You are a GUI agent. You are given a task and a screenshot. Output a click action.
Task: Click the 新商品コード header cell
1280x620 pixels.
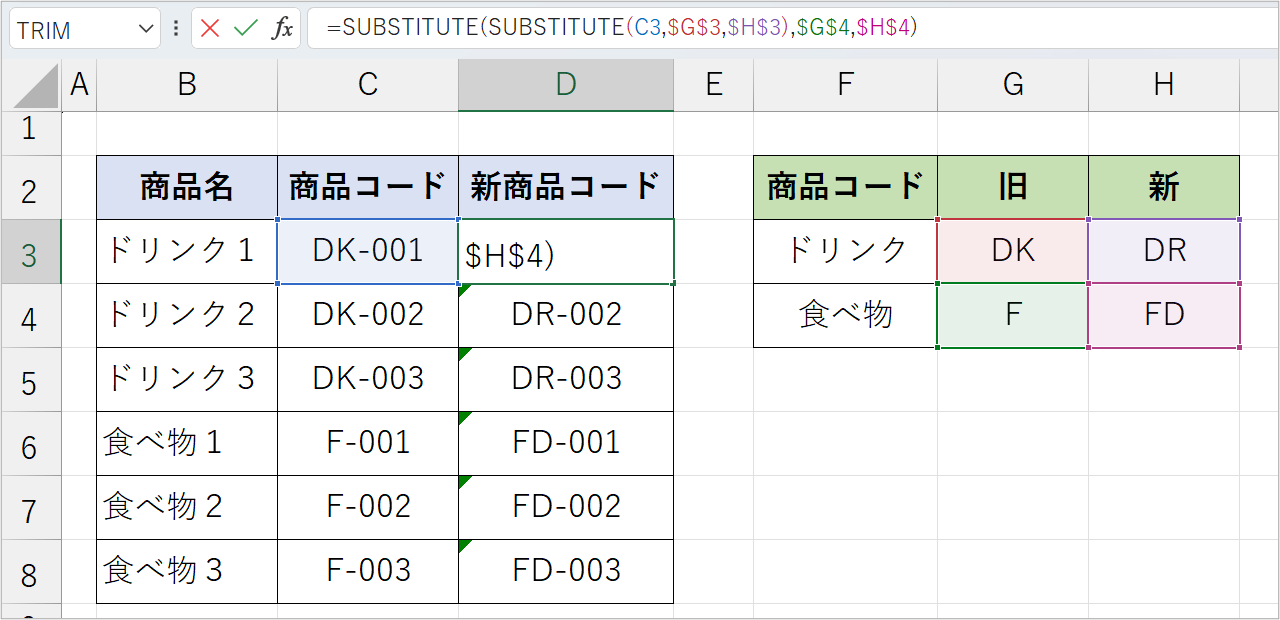[566, 187]
